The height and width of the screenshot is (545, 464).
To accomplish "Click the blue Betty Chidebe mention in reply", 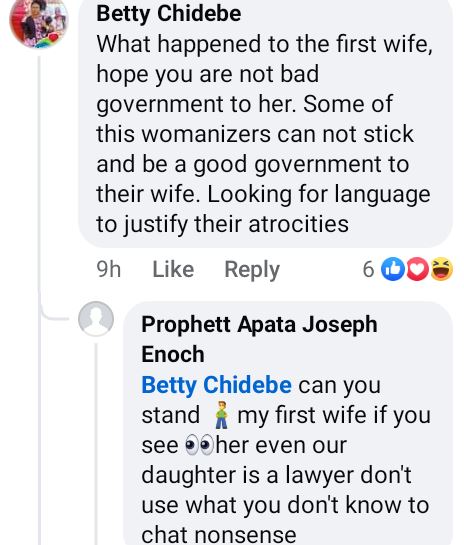I will (216, 385).
